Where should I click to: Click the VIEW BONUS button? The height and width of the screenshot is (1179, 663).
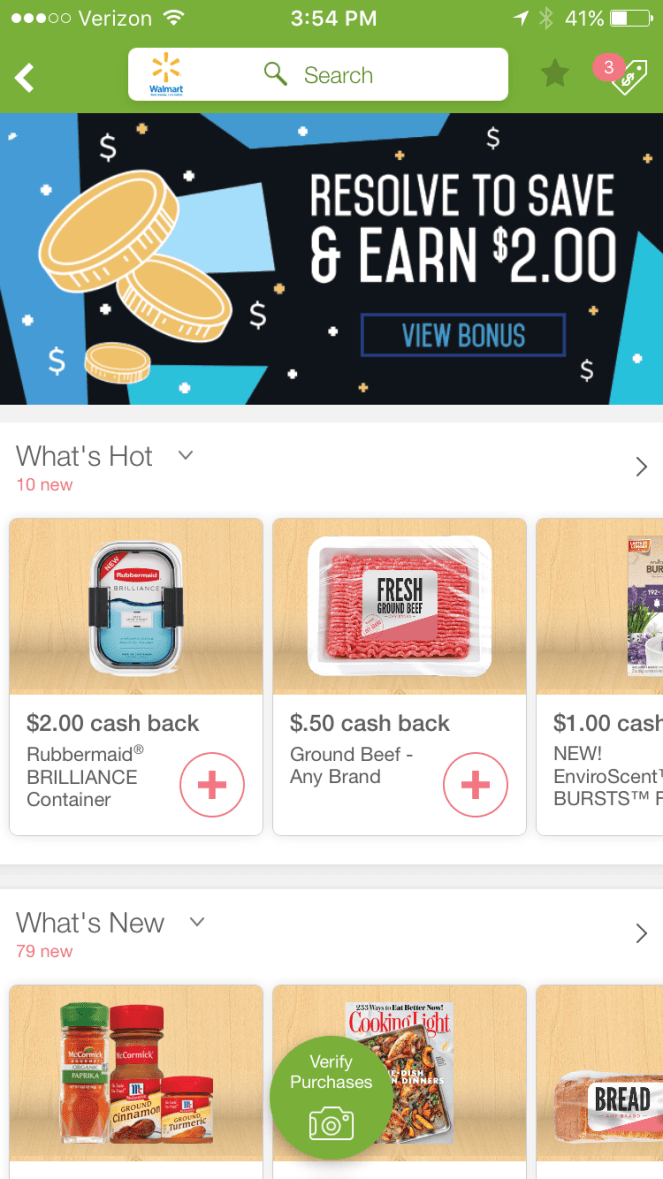tap(463, 335)
